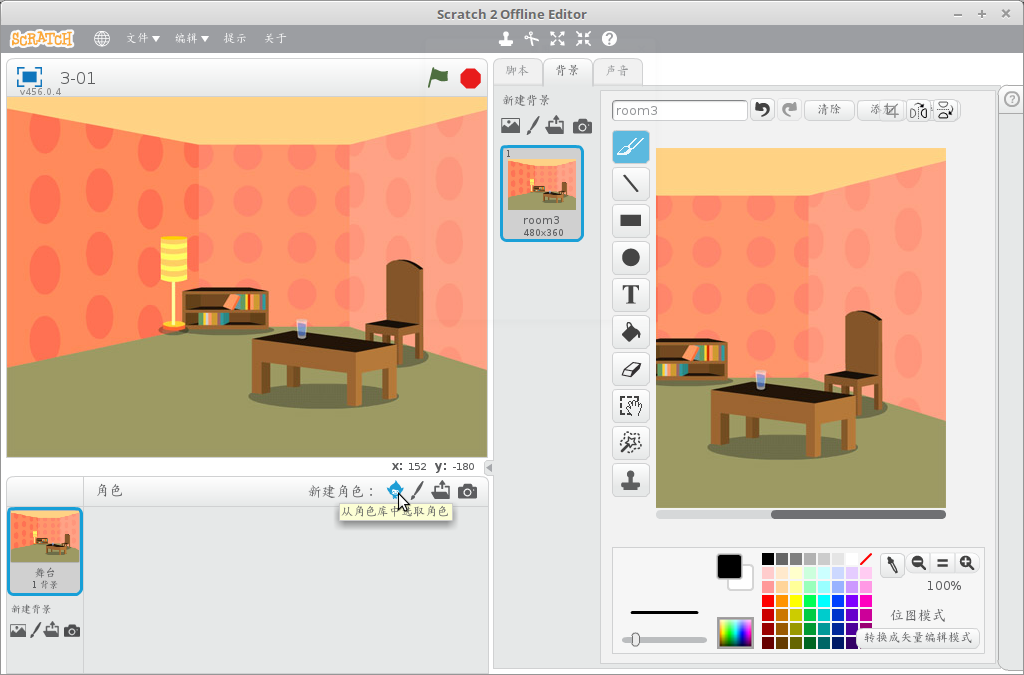Choose the marquee Select tool
Viewport: 1024px width, 675px height.
coord(630,406)
